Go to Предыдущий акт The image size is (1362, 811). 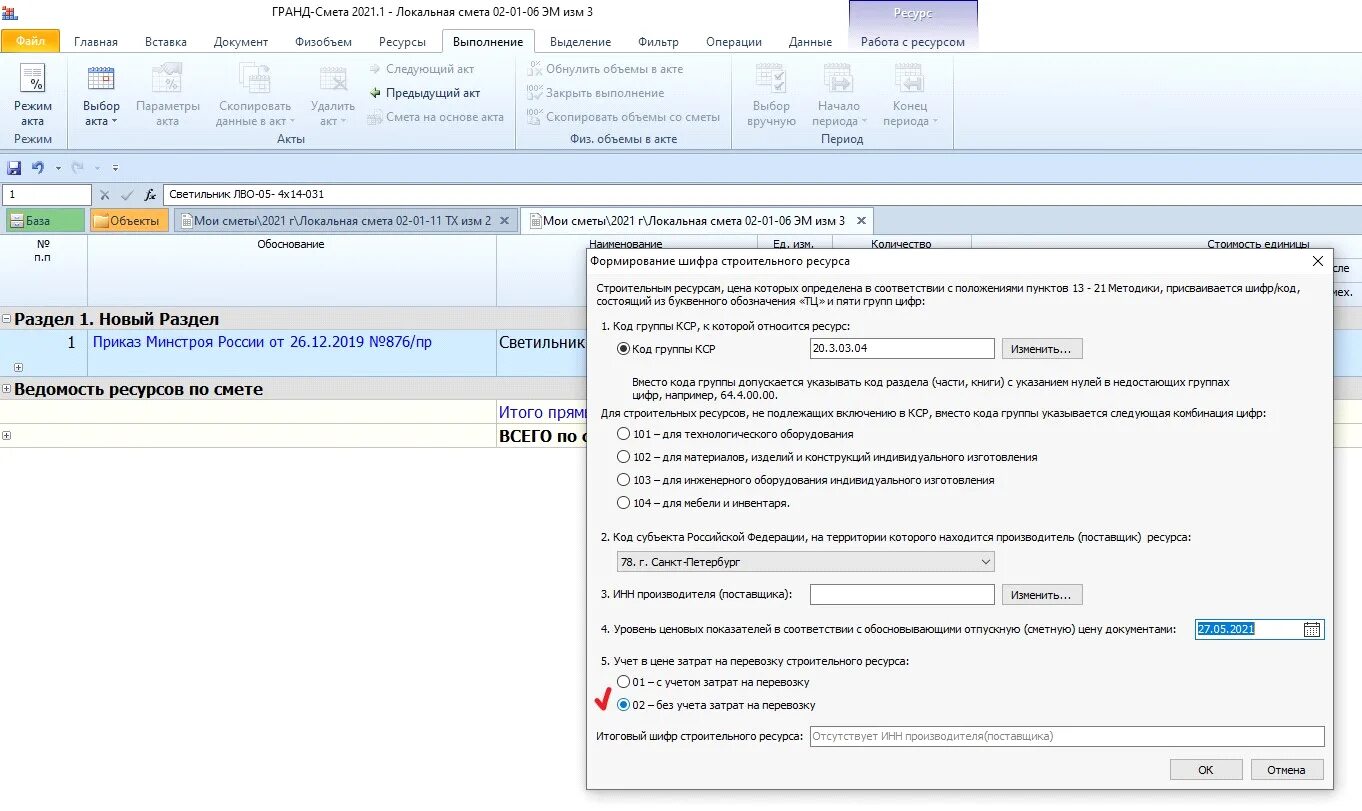tap(425, 93)
